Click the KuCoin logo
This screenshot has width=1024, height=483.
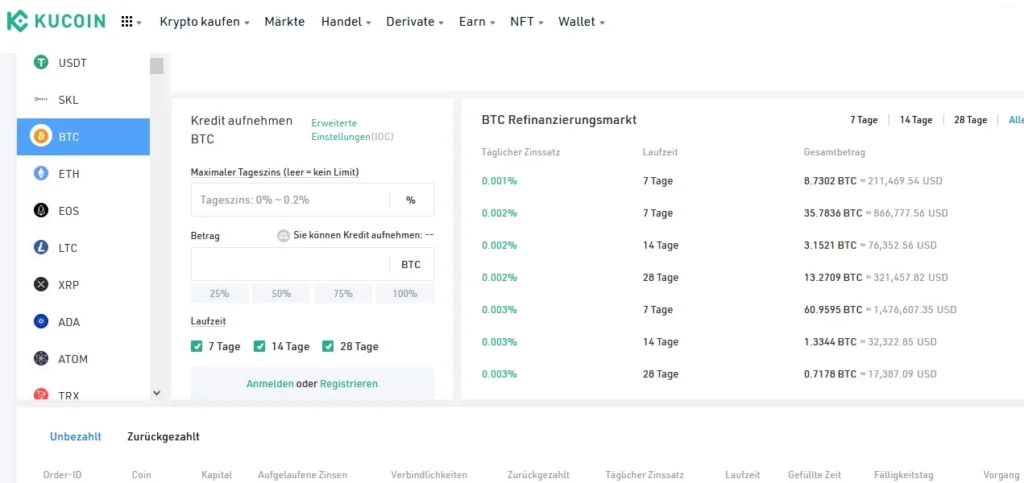tap(56, 21)
